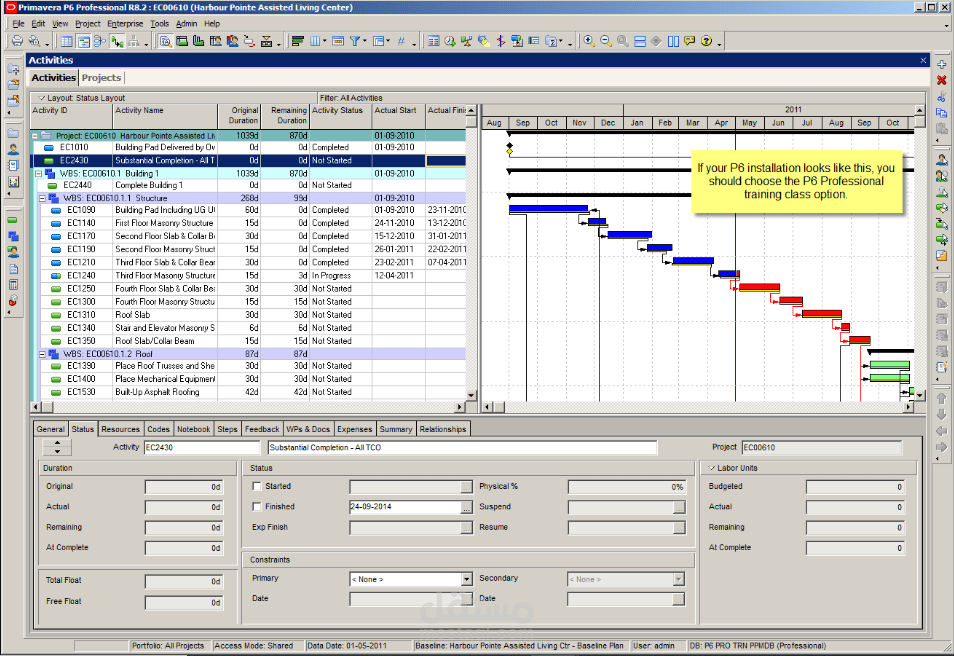Open the Resources details tab
This screenshot has width=954, height=656.
pos(120,429)
